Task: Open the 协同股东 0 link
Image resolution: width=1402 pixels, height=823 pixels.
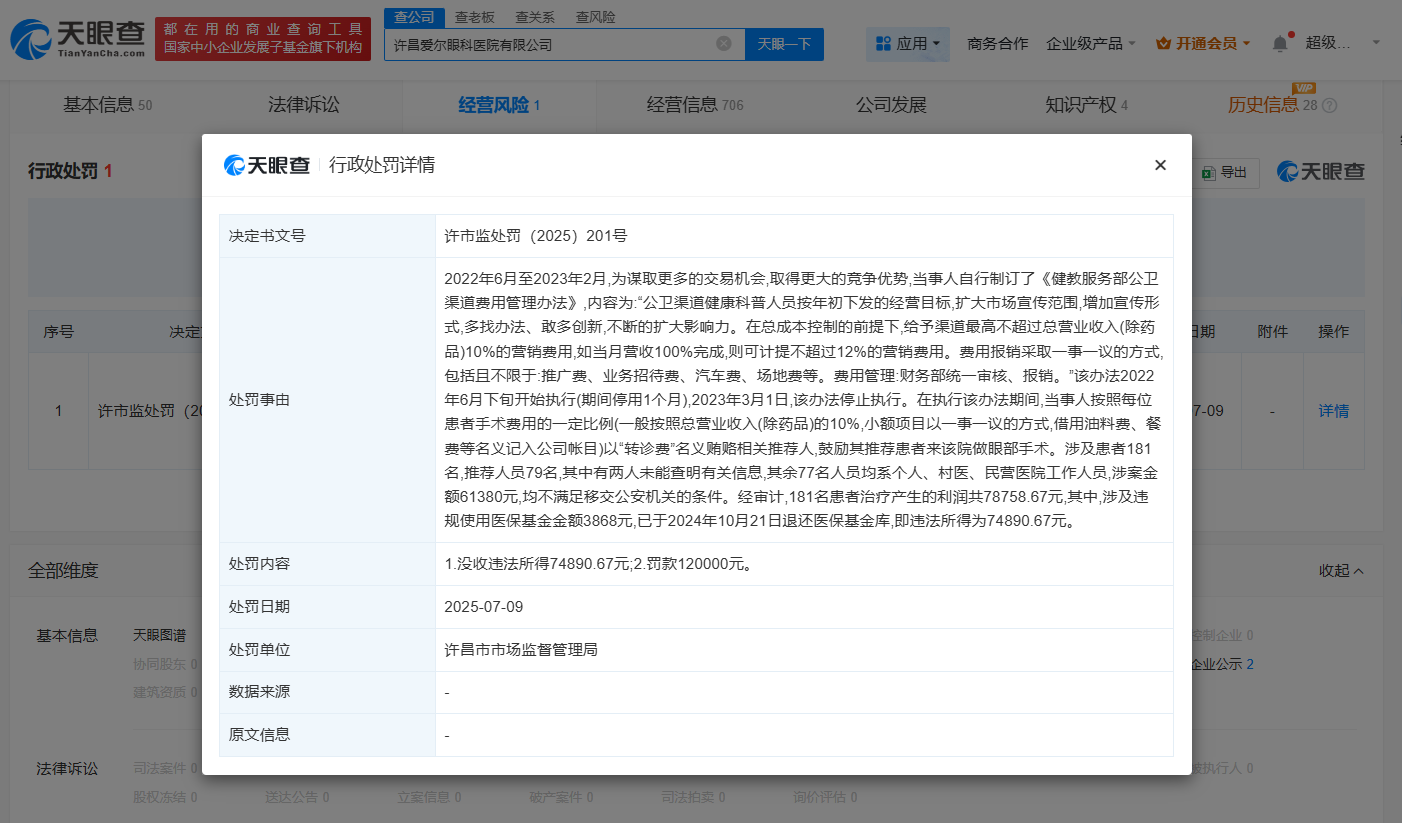Action: tap(165, 665)
